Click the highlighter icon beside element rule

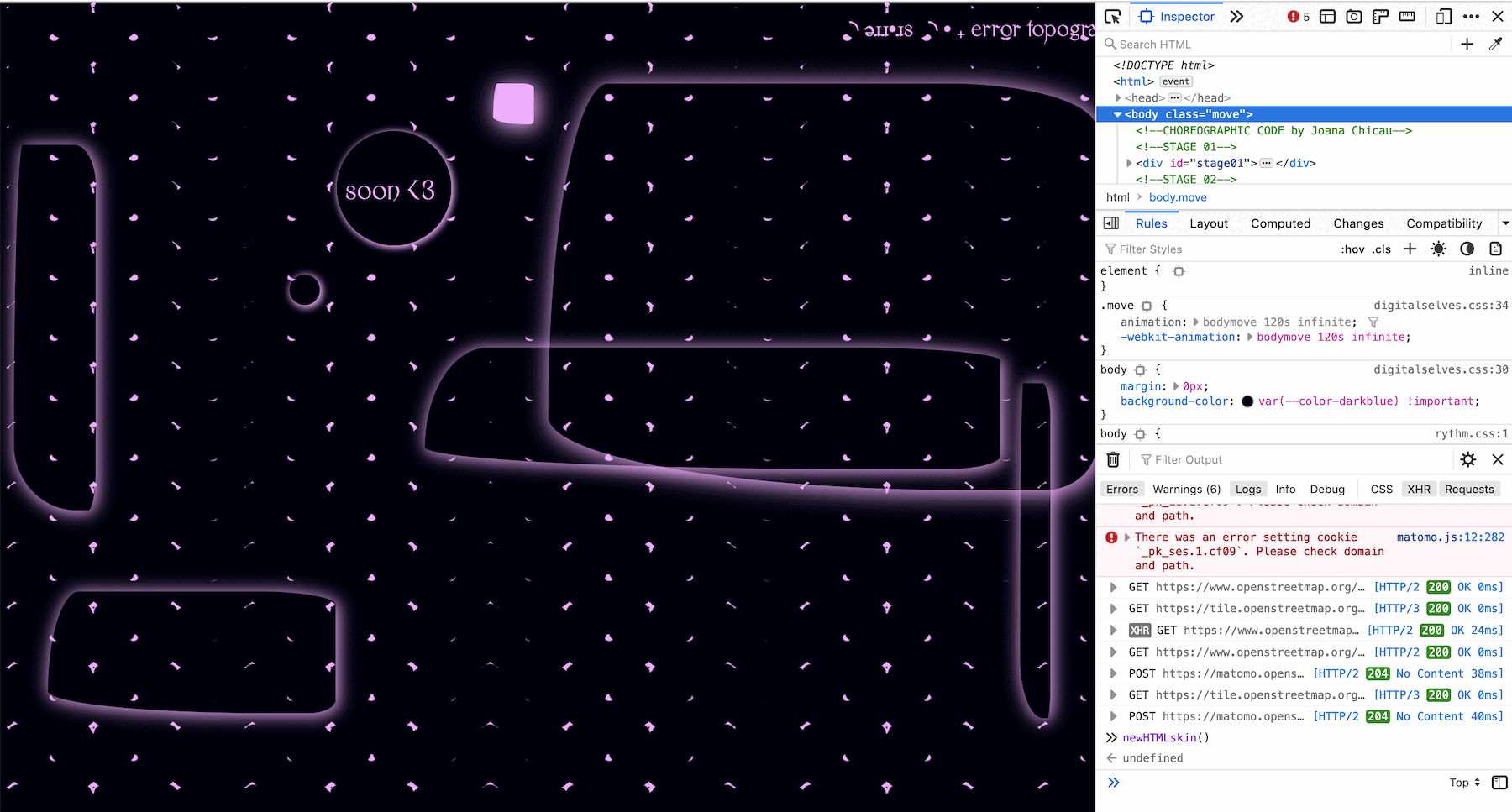point(1179,271)
